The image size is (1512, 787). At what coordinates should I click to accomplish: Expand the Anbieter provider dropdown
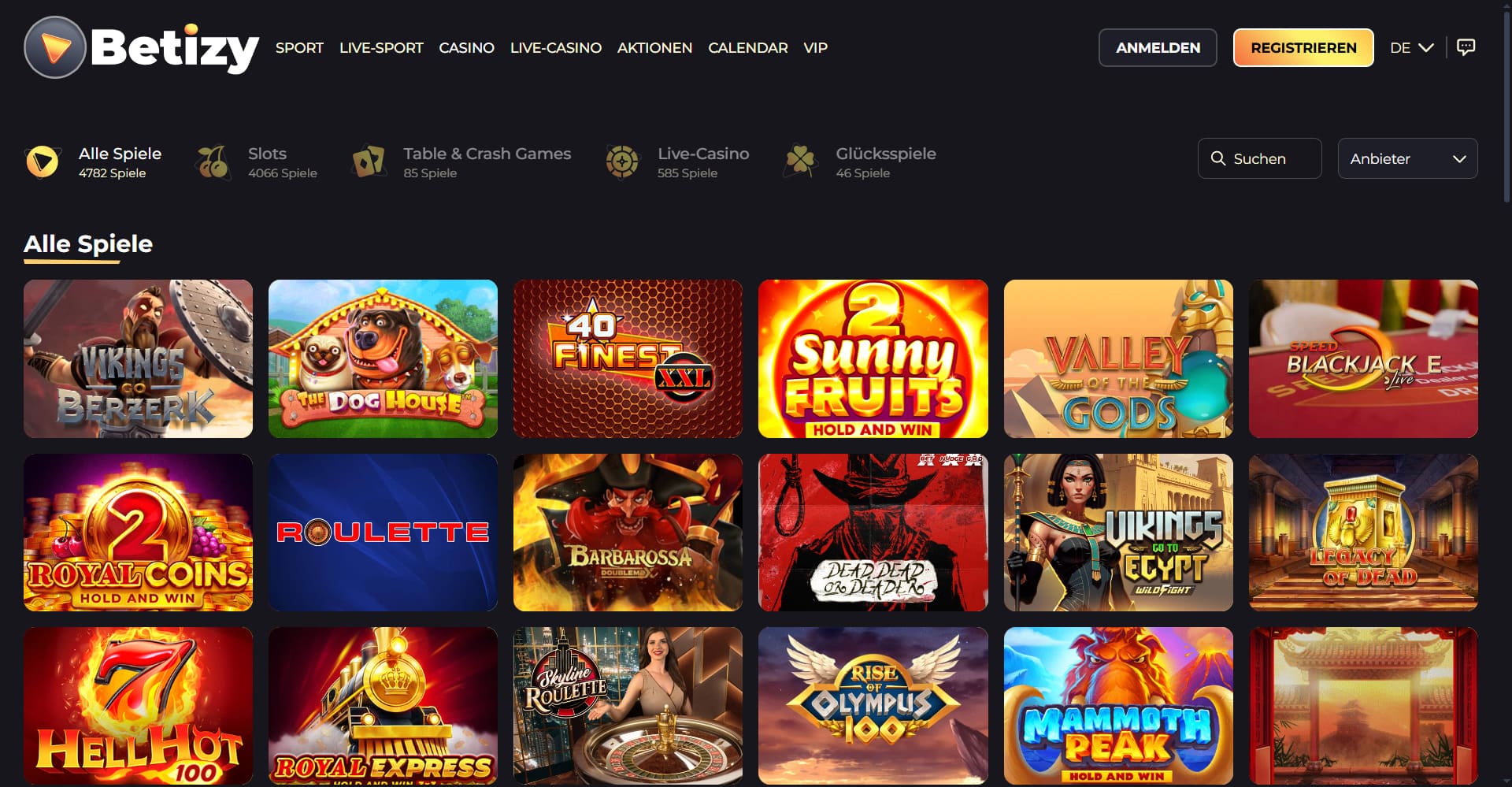[1407, 158]
